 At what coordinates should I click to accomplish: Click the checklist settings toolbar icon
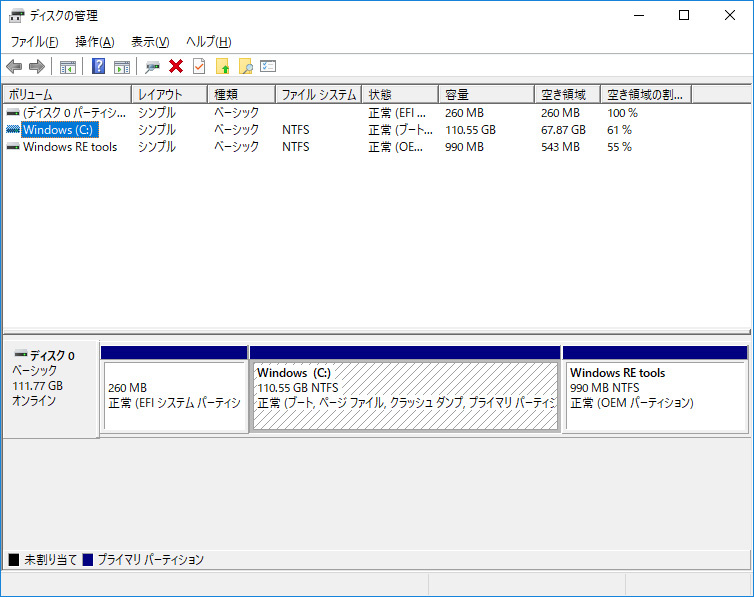tap(268, 66)
